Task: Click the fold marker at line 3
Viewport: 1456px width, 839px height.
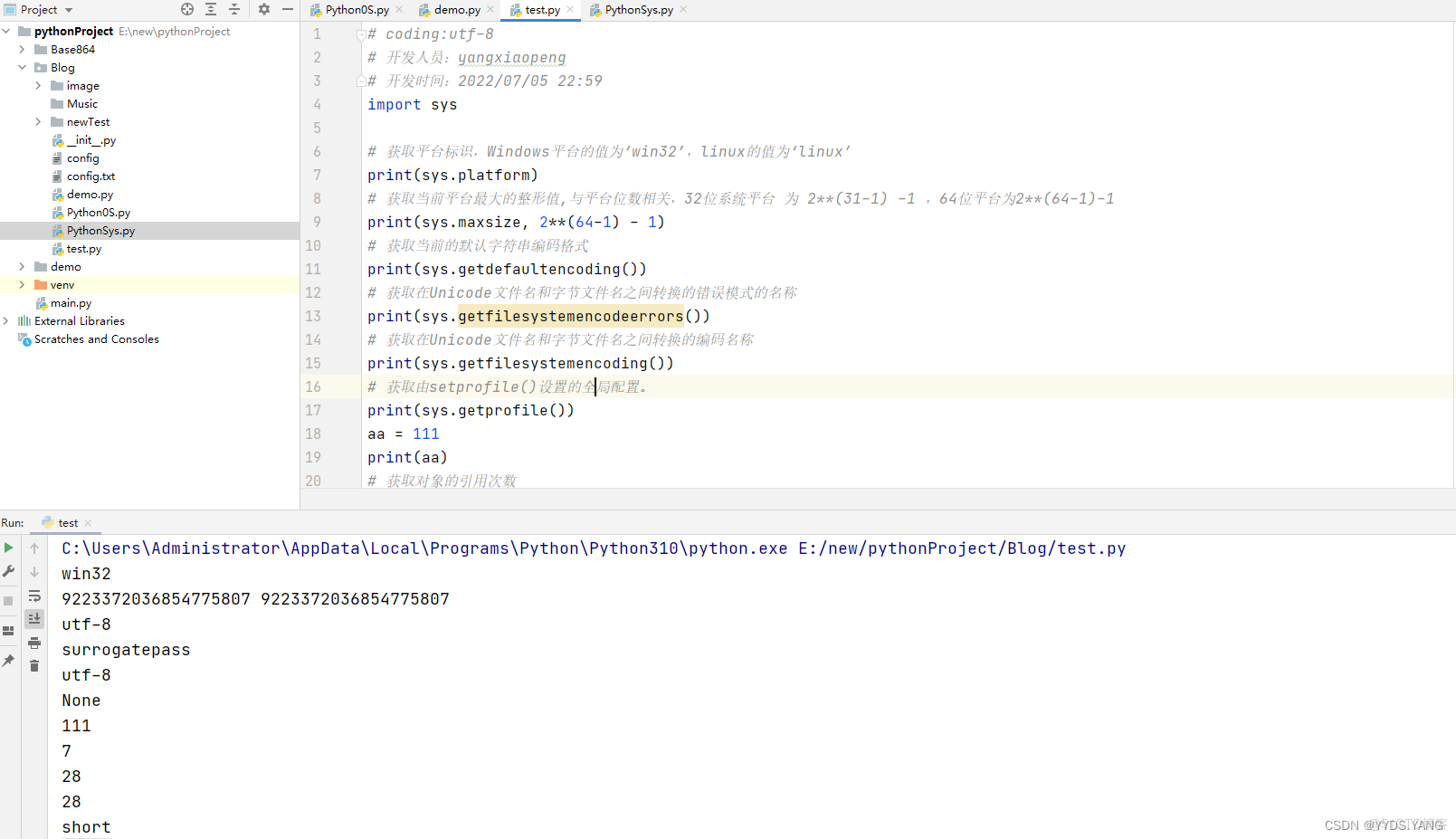Action: click(361, 81)
